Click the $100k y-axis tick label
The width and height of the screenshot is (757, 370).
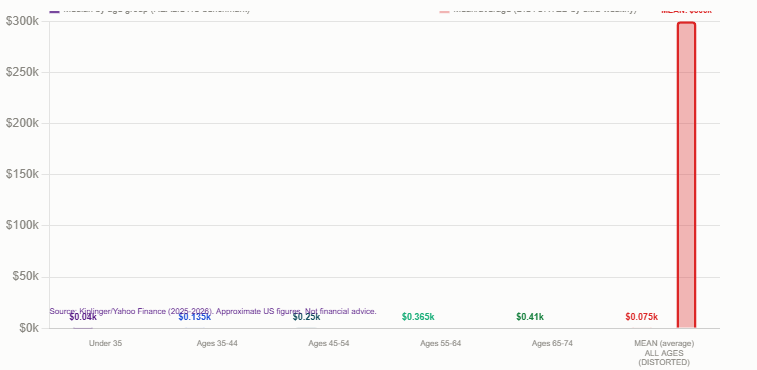22,226
